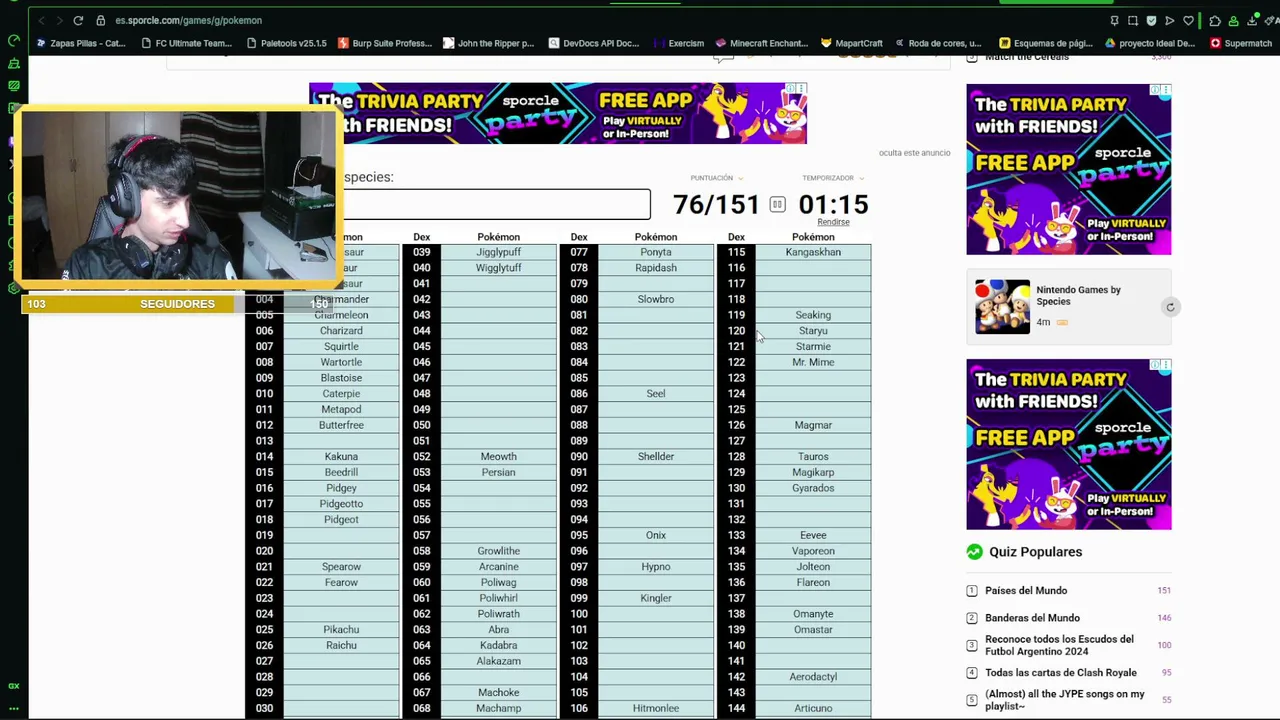Open the Paises del Mundo quiz

pos(1026,591)
